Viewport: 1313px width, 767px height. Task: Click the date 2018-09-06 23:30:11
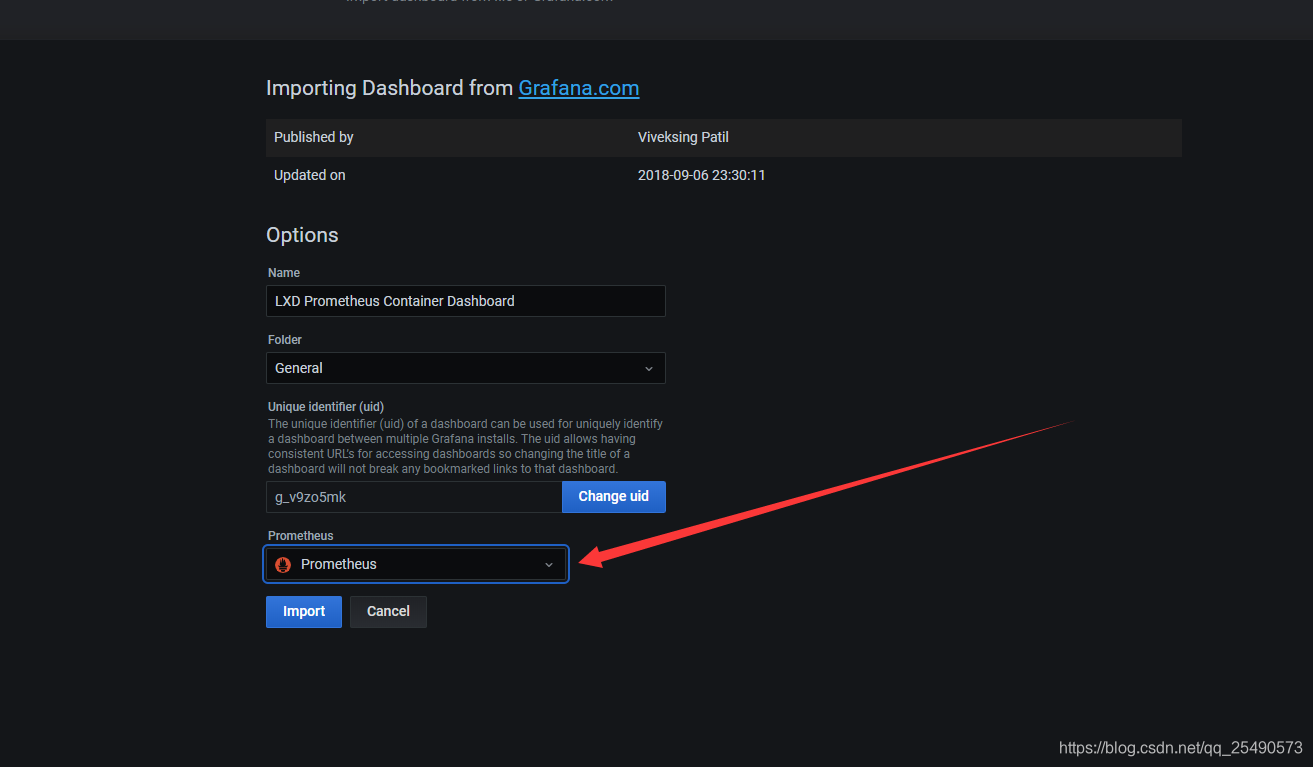(x=702, y=175)
